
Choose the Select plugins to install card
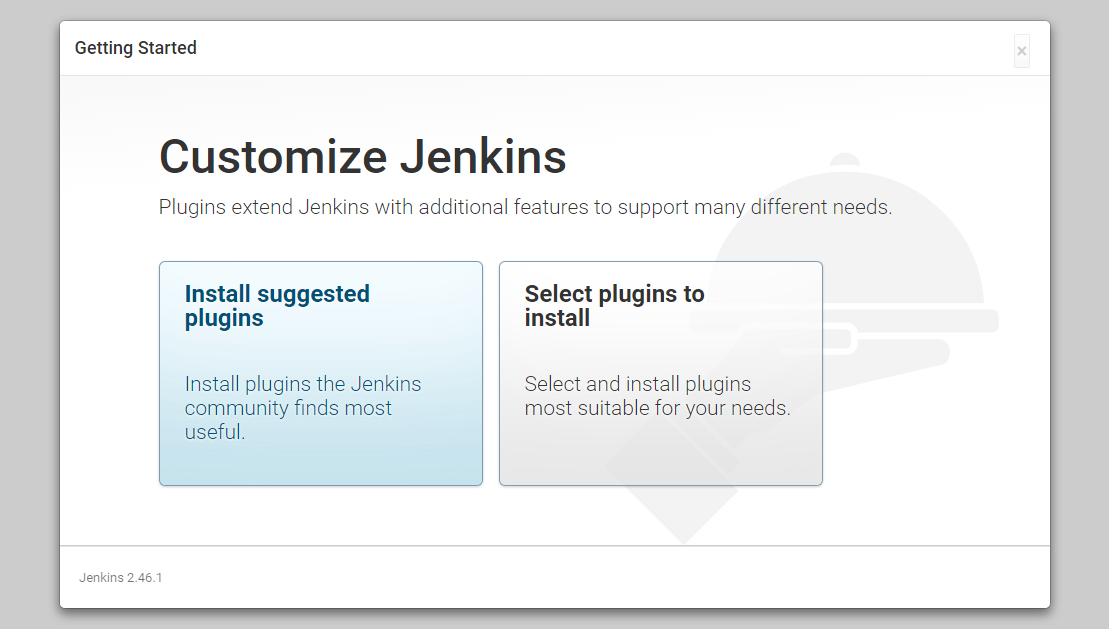pos(661,374)
